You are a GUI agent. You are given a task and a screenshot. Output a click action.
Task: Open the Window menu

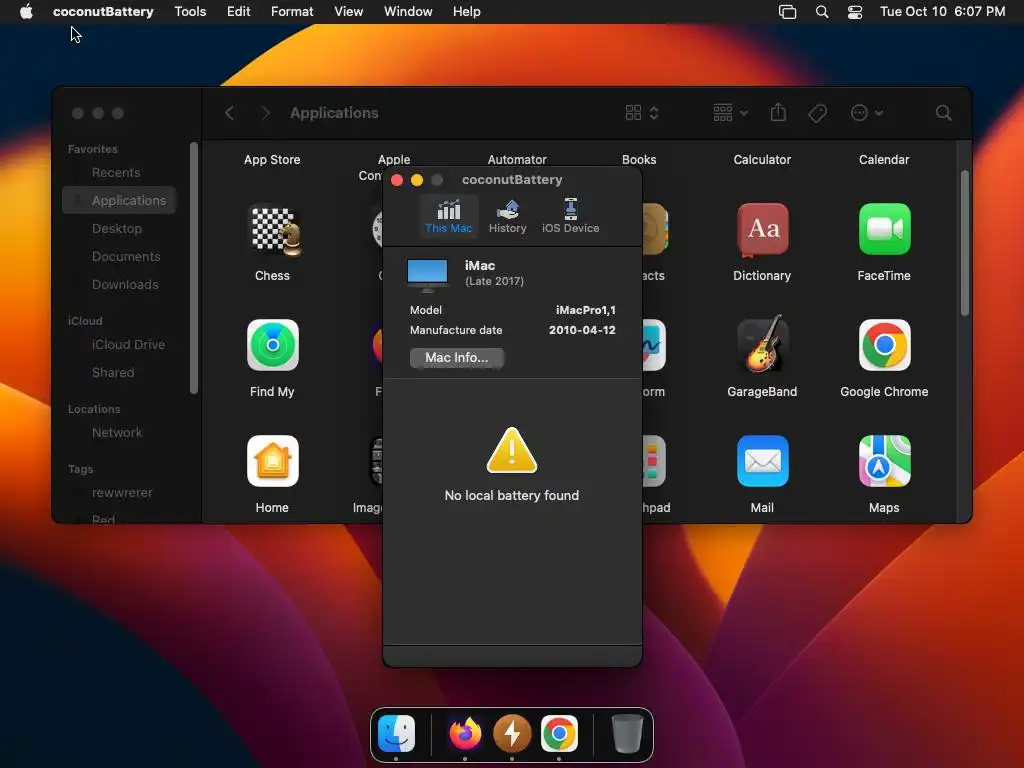click(x=408, y=12)
